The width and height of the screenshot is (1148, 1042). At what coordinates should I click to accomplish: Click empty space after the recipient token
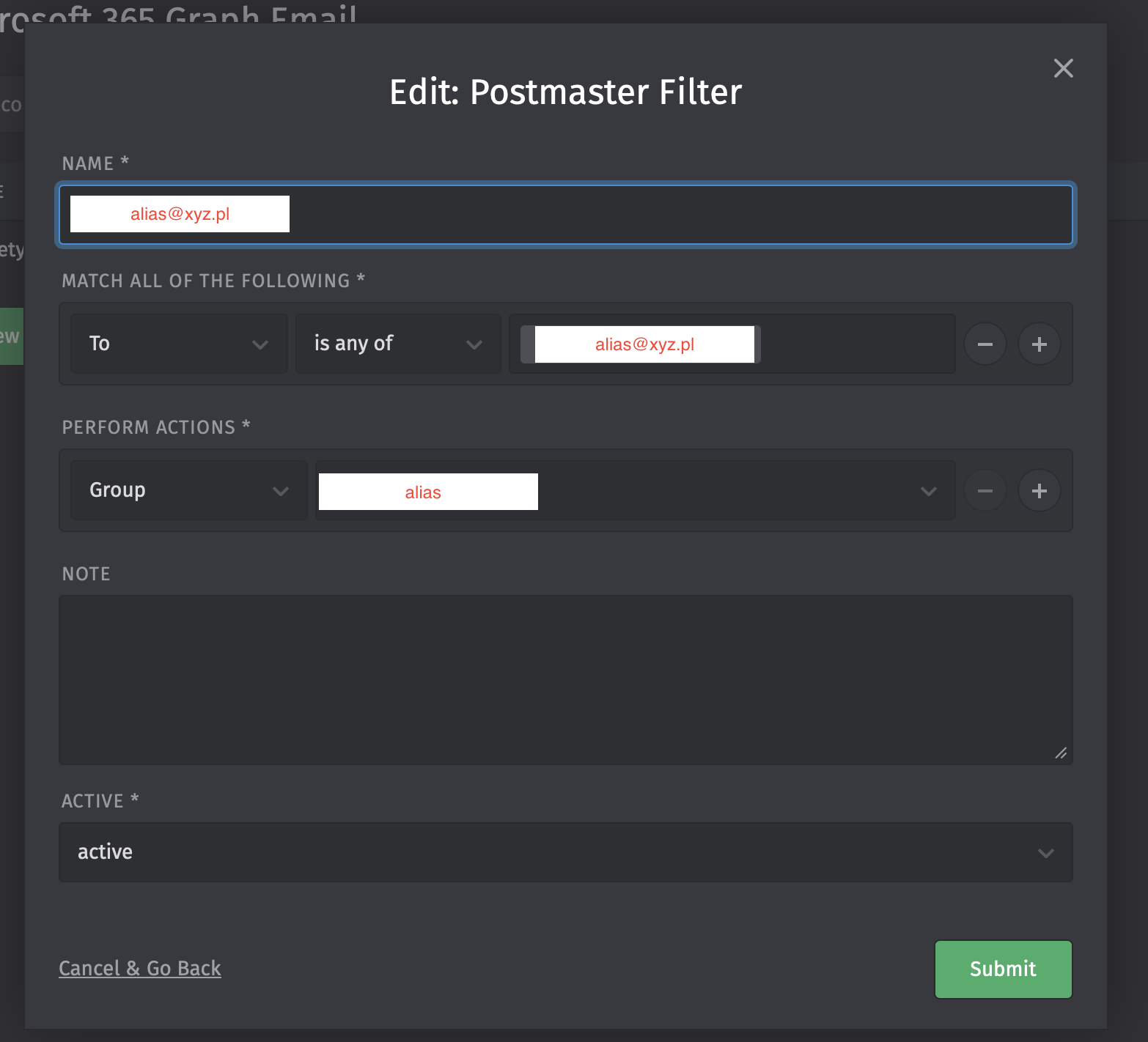tap(858, 344)
